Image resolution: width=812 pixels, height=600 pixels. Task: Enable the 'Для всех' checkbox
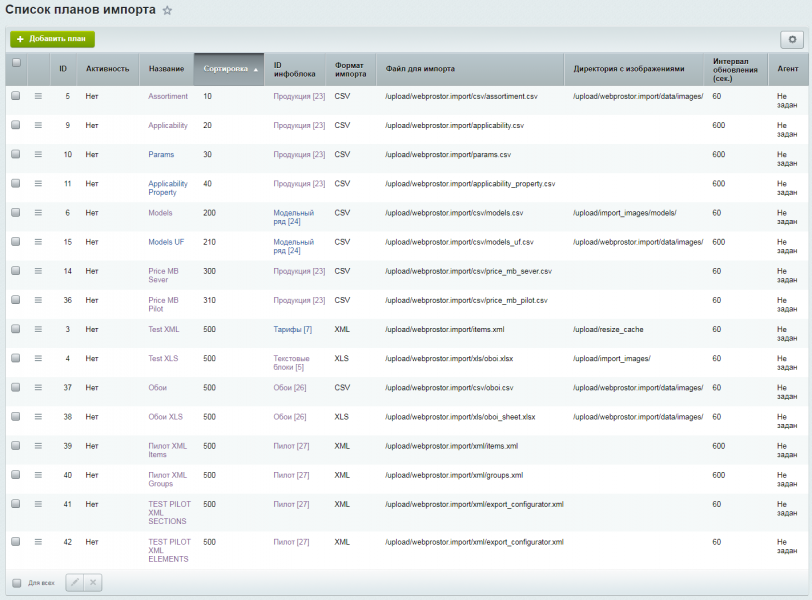(15, 582)
